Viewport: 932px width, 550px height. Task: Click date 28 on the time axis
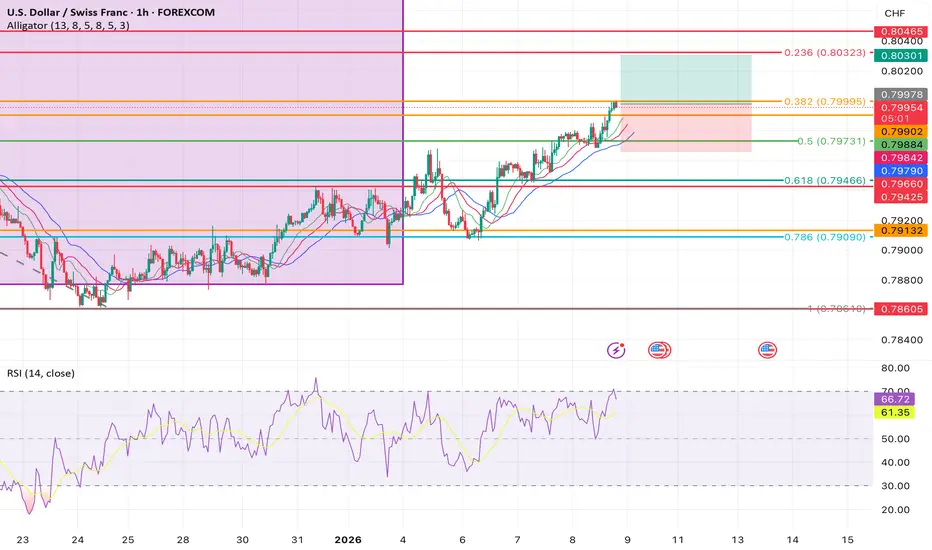pyautogui.click(x=183, y=540)
